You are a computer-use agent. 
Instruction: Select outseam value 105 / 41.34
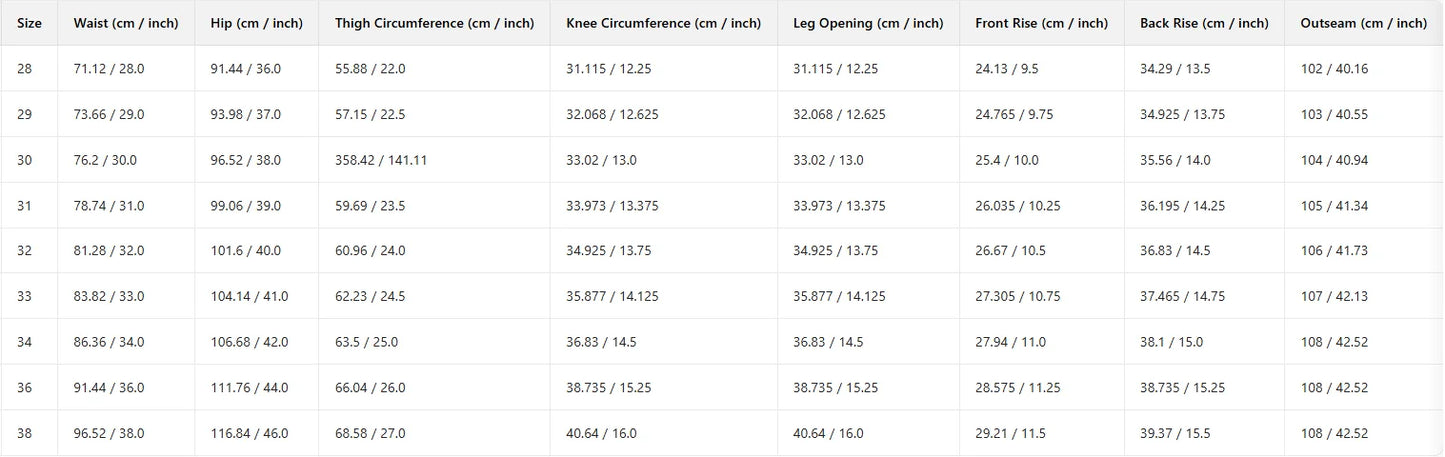pos(1334,206)
